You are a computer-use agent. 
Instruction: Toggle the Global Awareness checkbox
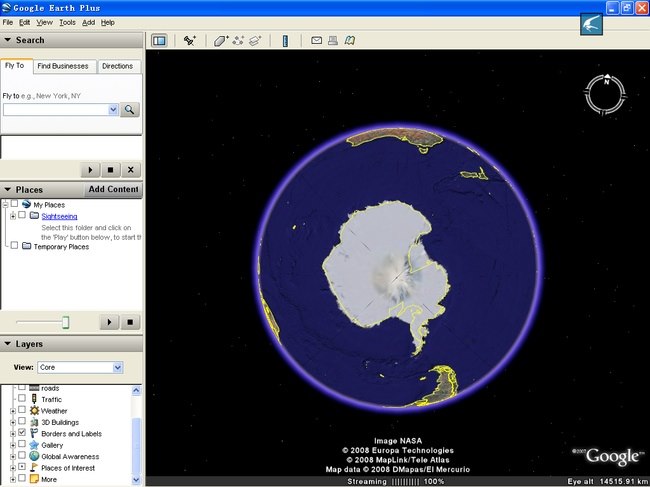pyautogui.click(x=22, y=455)
